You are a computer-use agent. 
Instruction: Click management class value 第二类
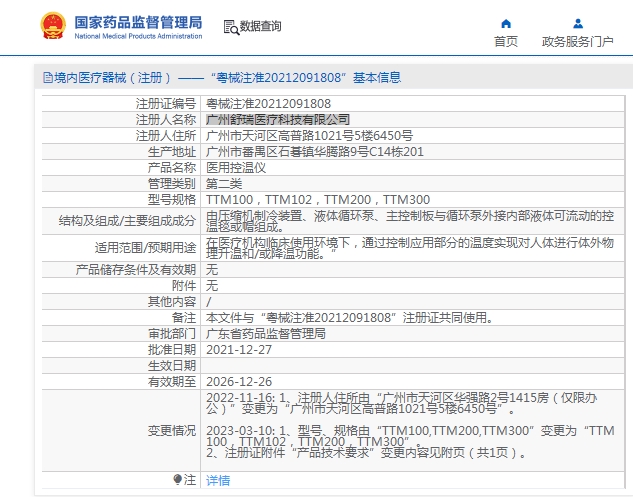224,184
